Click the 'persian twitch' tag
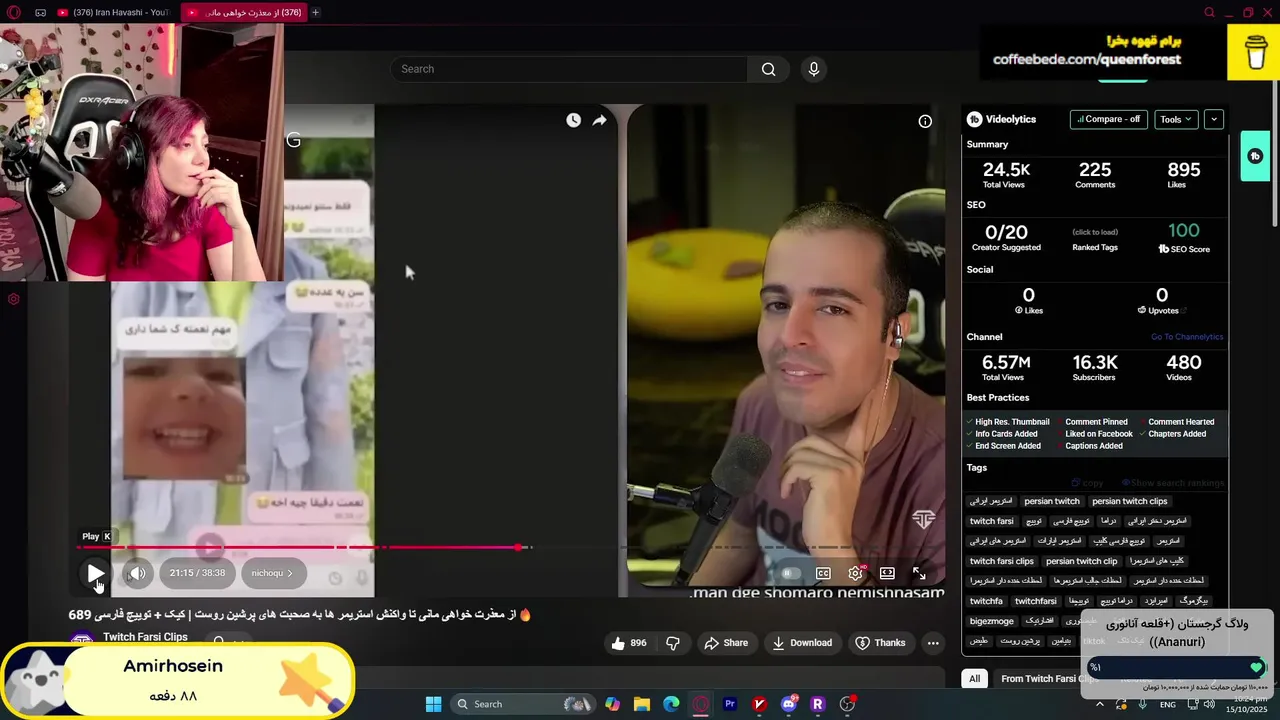 coord(1052,501)
